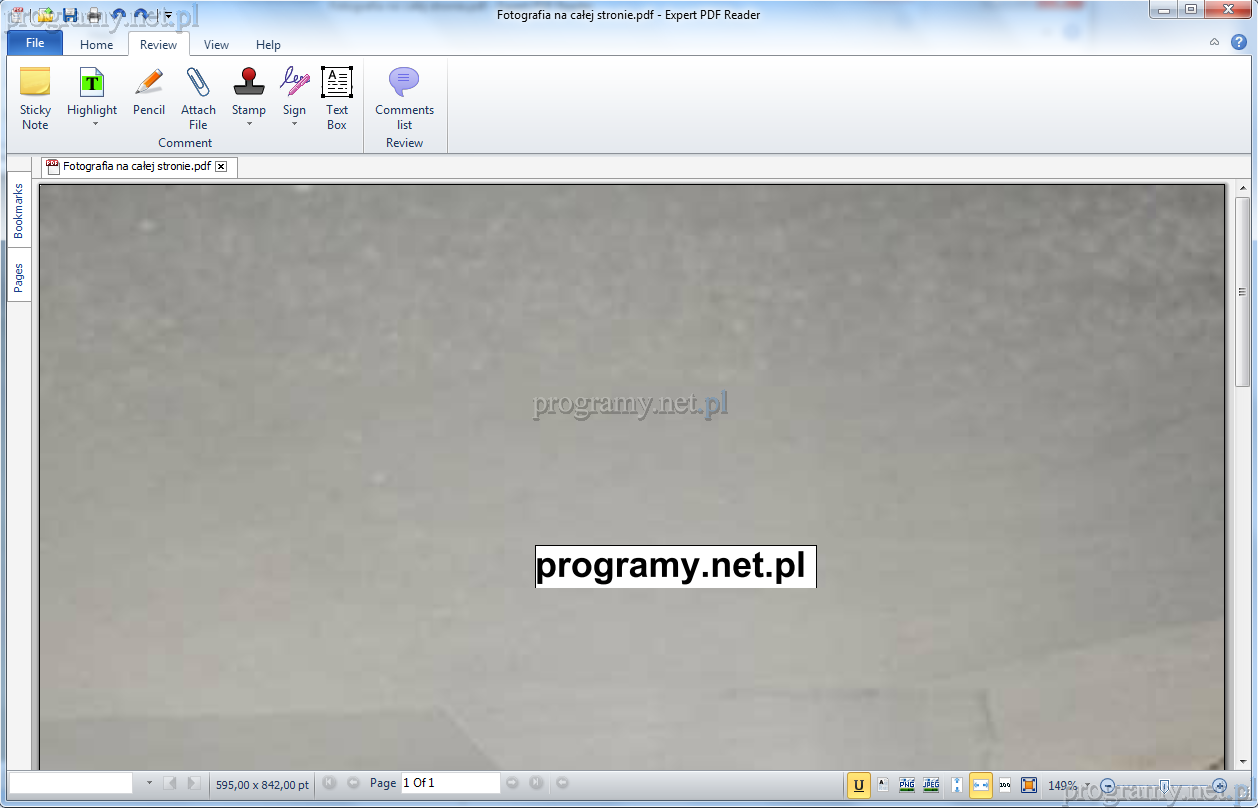Select the Sticky Note tool
The height and width of the screenshot is (808, 1258).
coord(35,99)
